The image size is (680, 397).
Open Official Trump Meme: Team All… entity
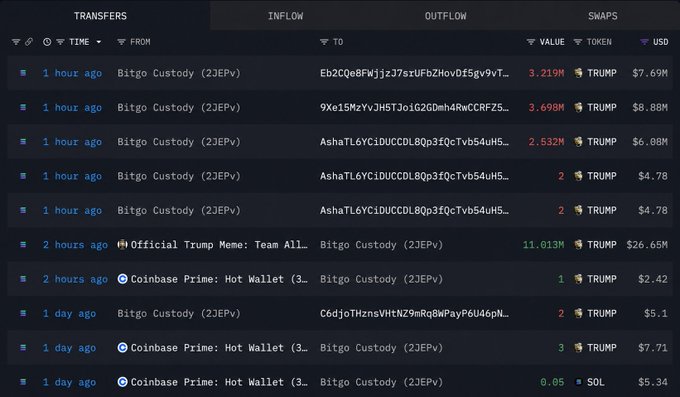click(x=219, y=245)
